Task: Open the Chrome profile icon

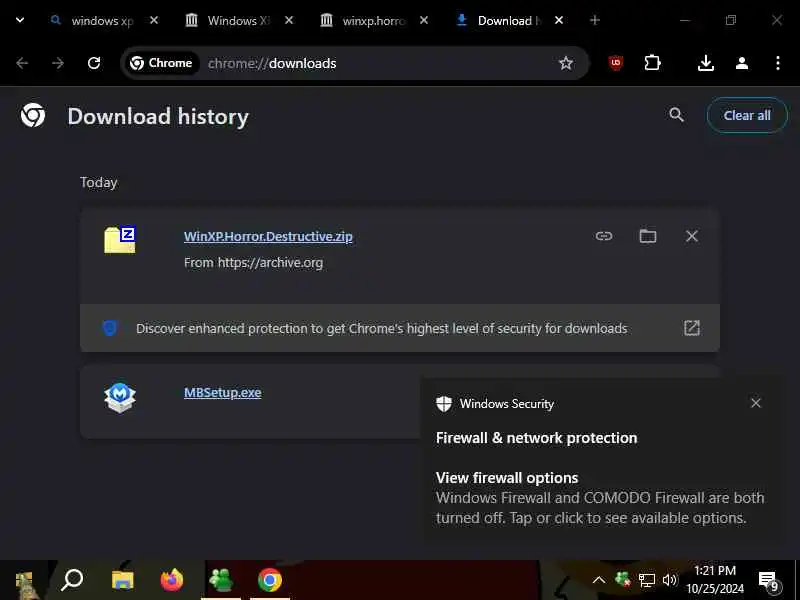Action: pos(742,63)
